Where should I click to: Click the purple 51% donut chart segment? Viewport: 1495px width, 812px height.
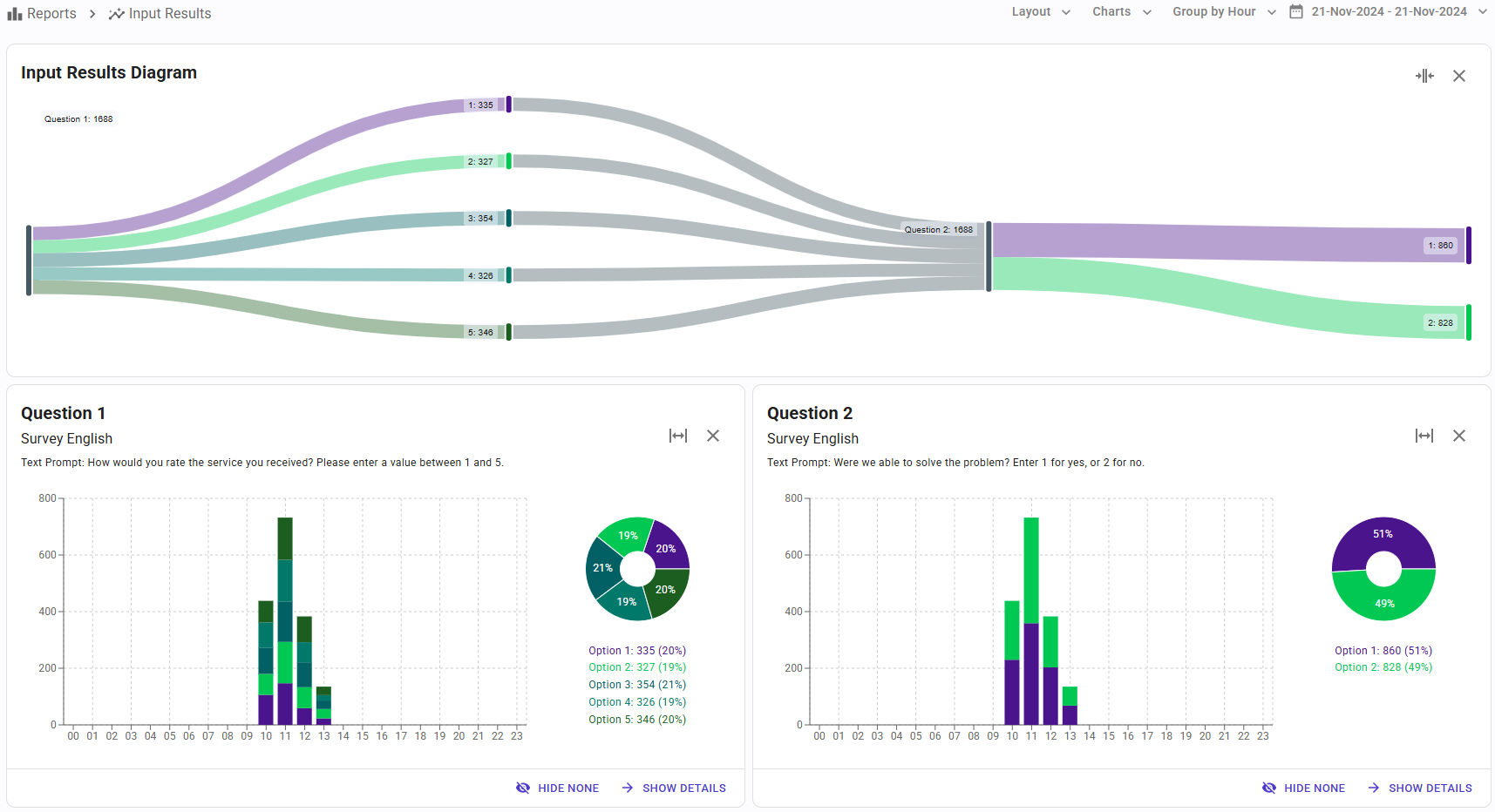[1383, 536]
